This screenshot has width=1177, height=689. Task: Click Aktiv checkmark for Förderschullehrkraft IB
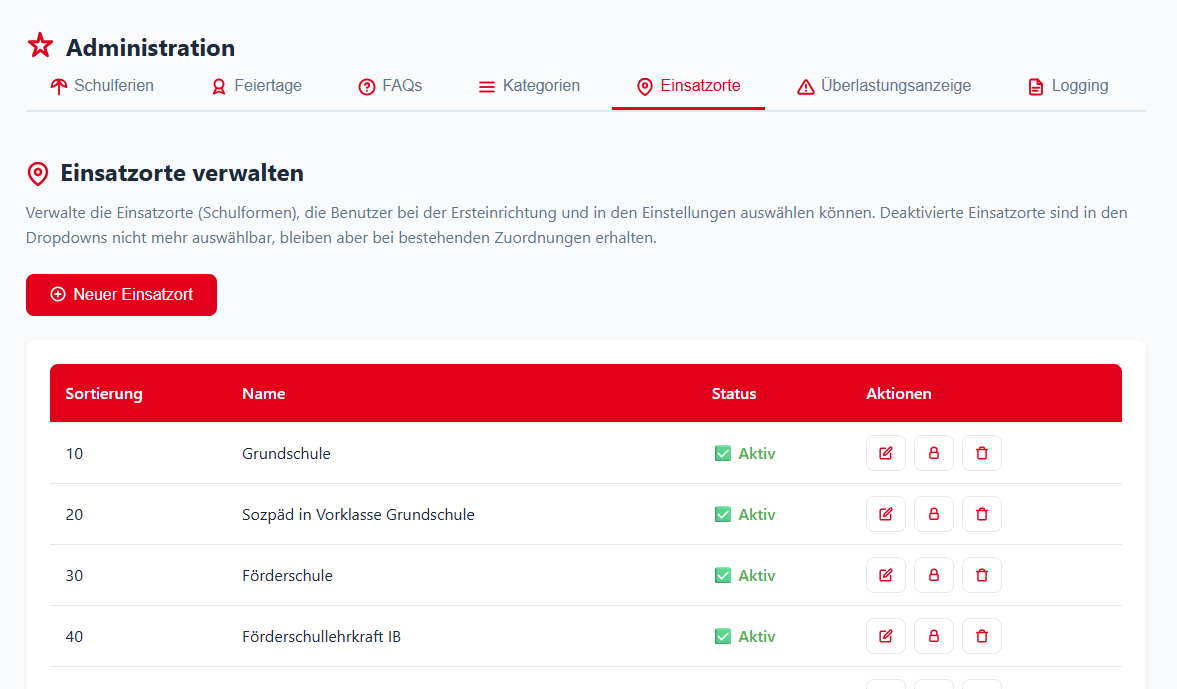[x=723, y=636]
